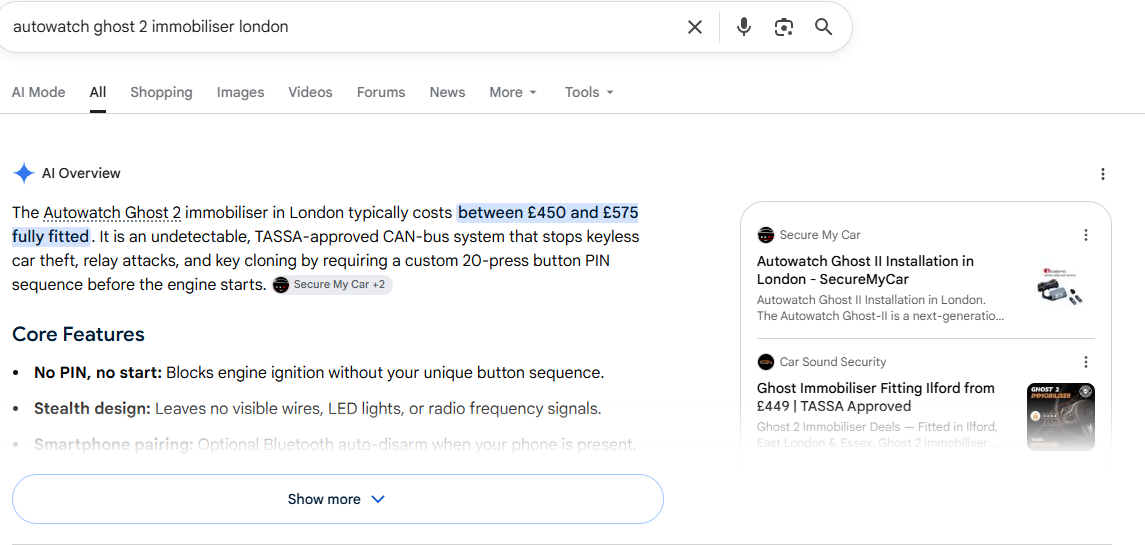
Task: Switch to Shopping tab
Action: pyautogui.click(x=161, y=92)
